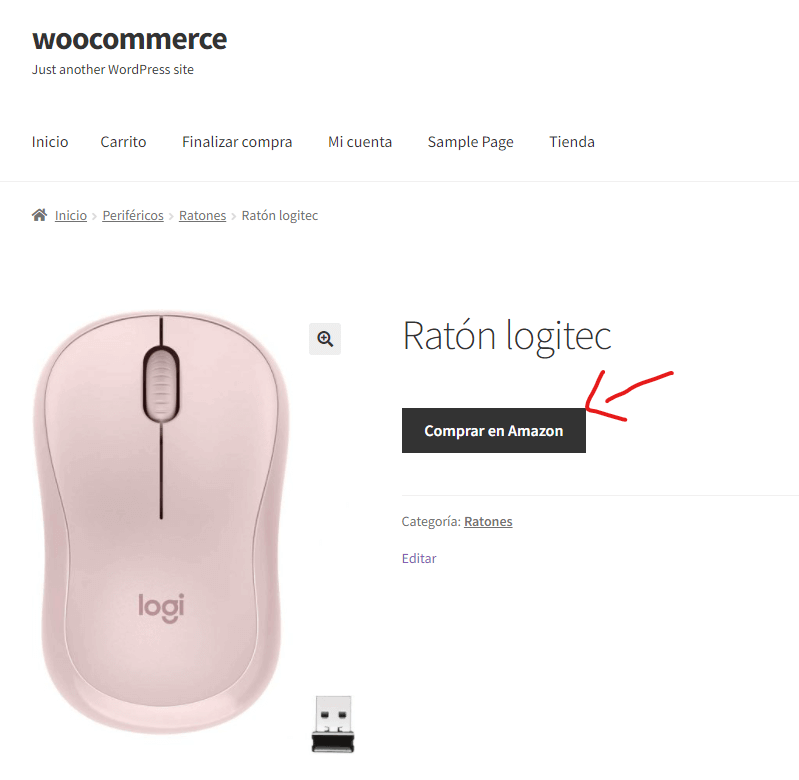Image resolution: width=799 pixels, height=780 pixels.
Task: Click the pink Logitech mouse image
Action: [162, 522]
